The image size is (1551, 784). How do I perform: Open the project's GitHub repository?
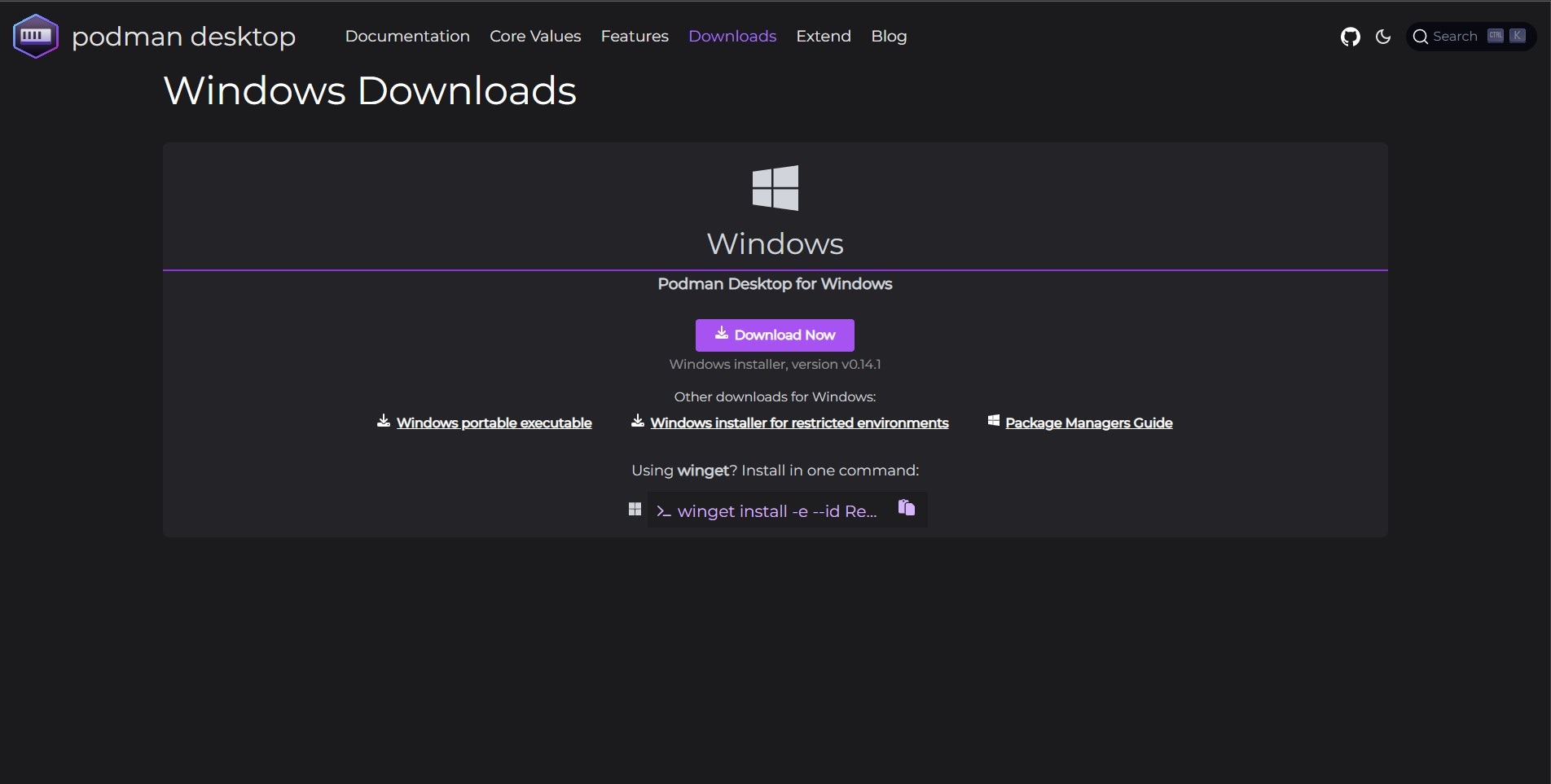pos(1350,36)
